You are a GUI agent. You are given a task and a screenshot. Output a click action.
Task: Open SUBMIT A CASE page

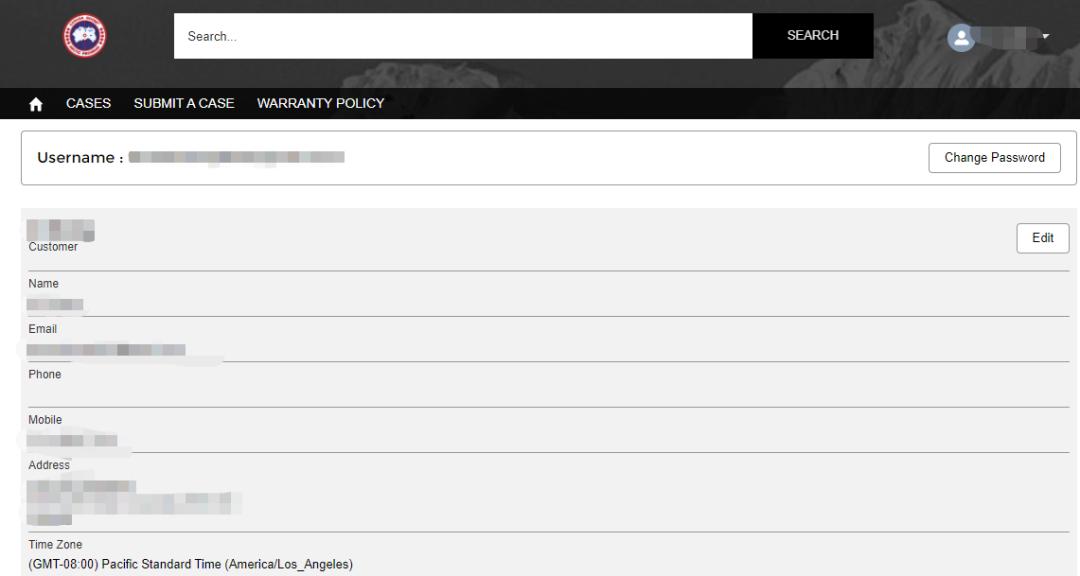[x=184, y=103]
